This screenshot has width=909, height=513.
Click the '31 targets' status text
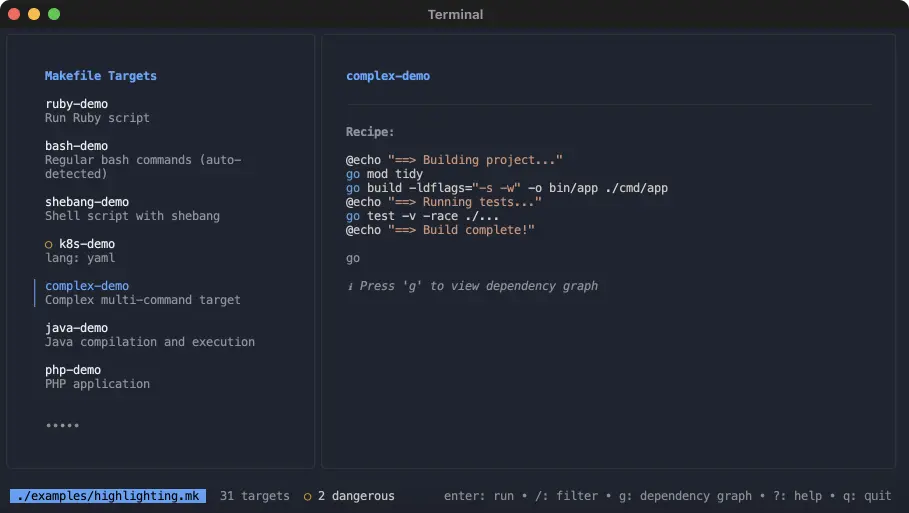click(254, 496)
